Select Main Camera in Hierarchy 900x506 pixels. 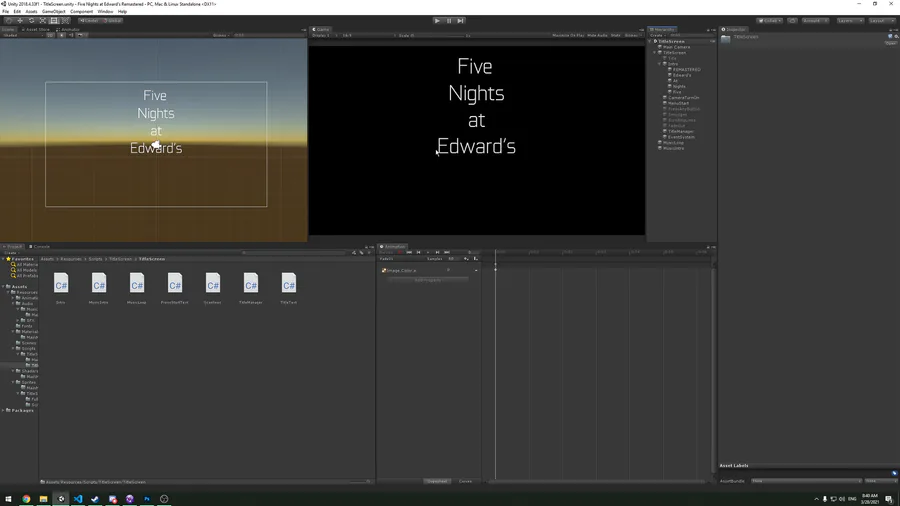(676, 47)
